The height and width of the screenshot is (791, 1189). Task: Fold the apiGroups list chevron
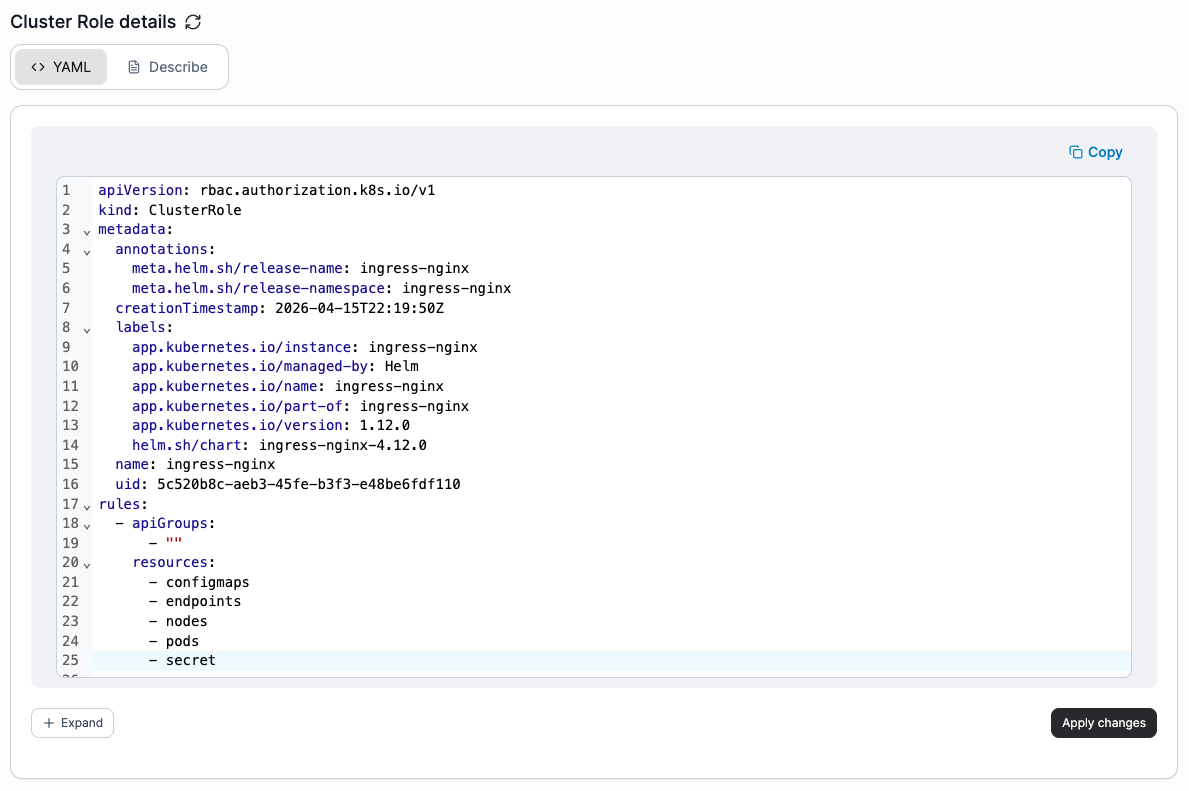click(87, 526)
